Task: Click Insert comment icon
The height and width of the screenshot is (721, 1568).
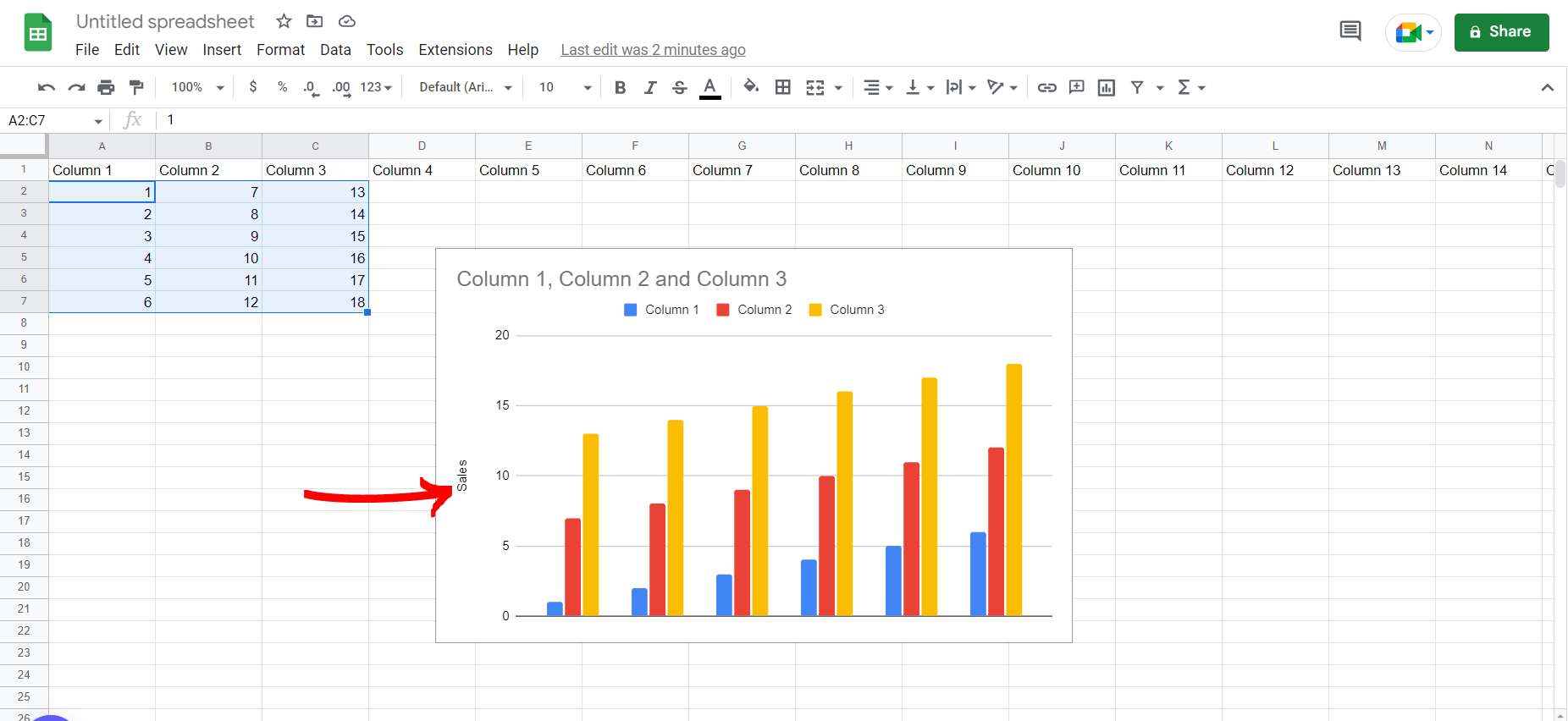Action: pos(1077,87)
